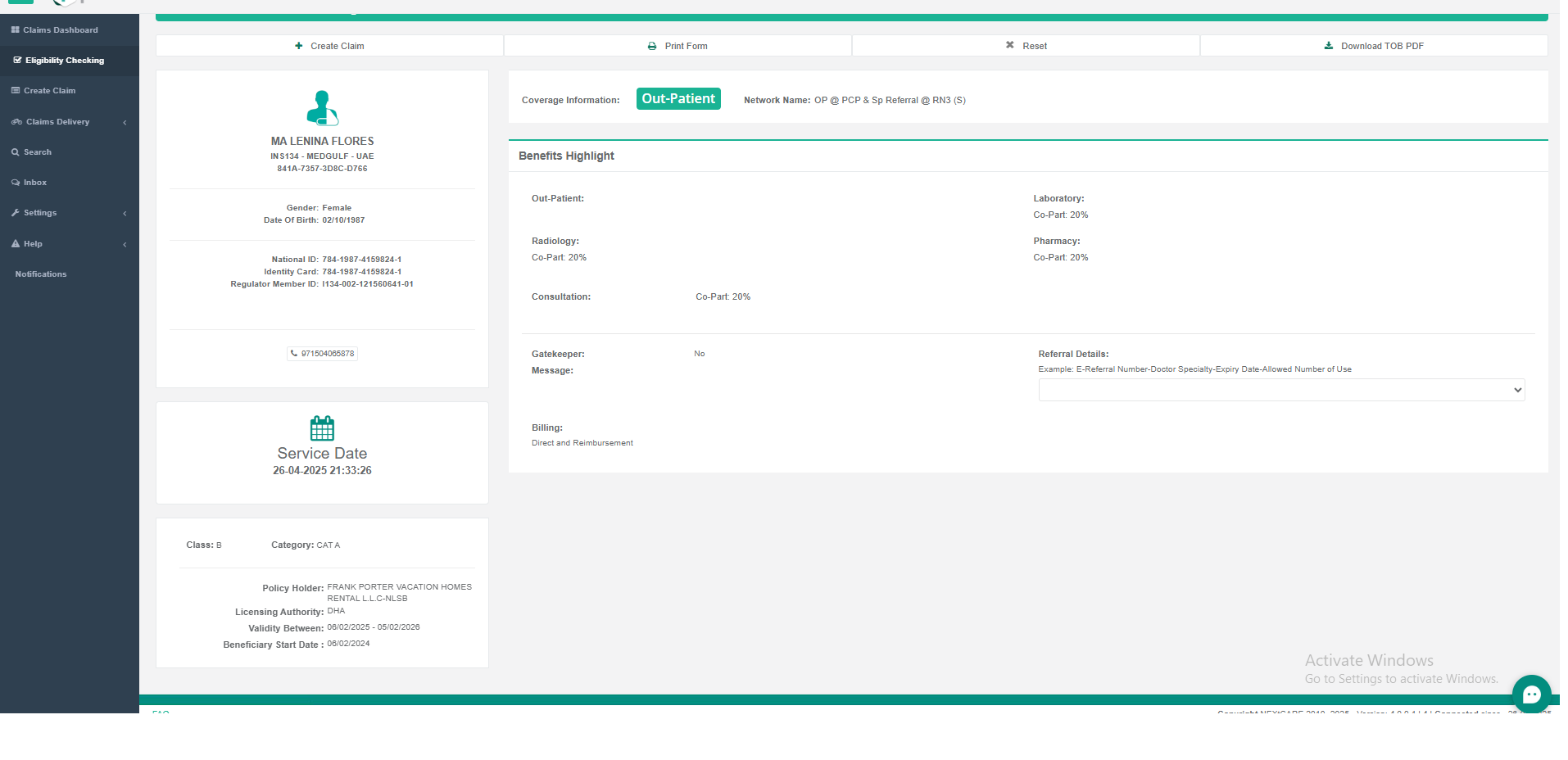The width and height of the screenshot is (1568, 760).
Task: Go to Create Claim sidebar item
Action: (49, 91)
